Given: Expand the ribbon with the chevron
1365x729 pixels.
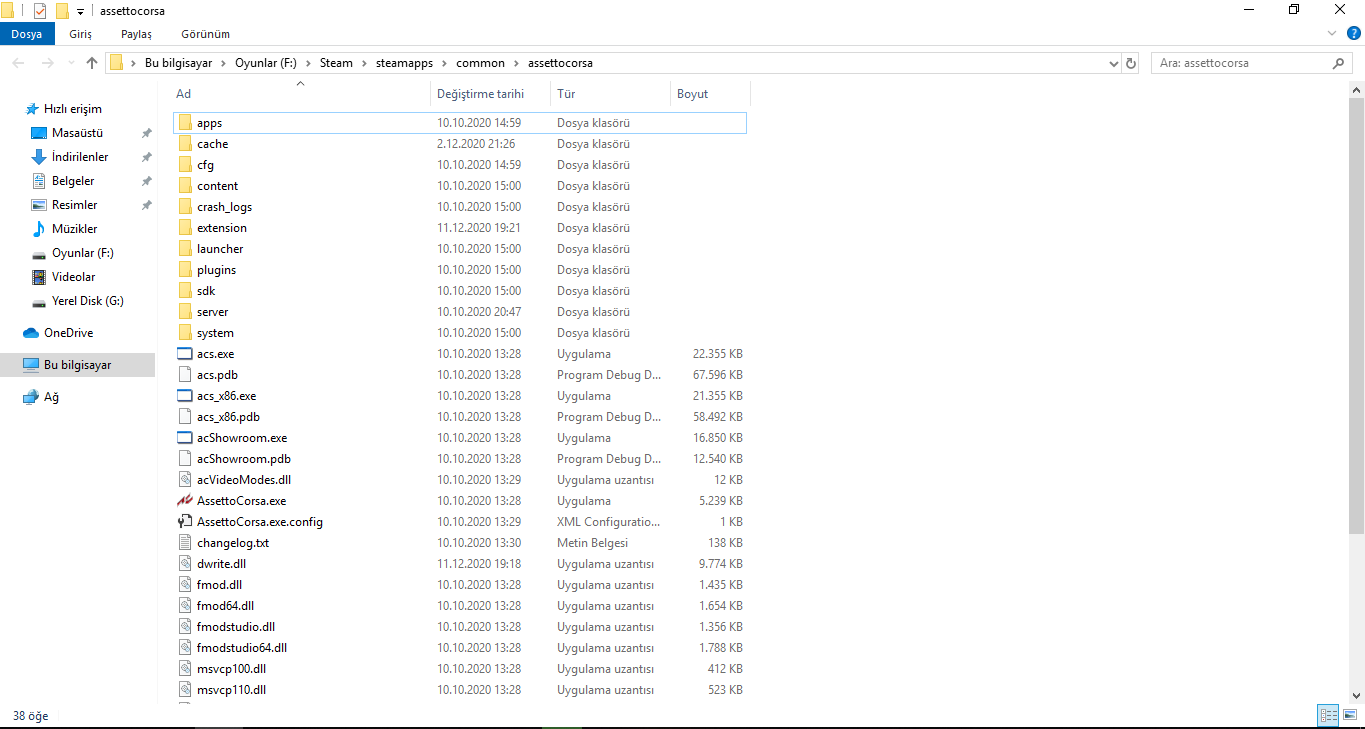Looking at the screenshot, I should 1331,34.
